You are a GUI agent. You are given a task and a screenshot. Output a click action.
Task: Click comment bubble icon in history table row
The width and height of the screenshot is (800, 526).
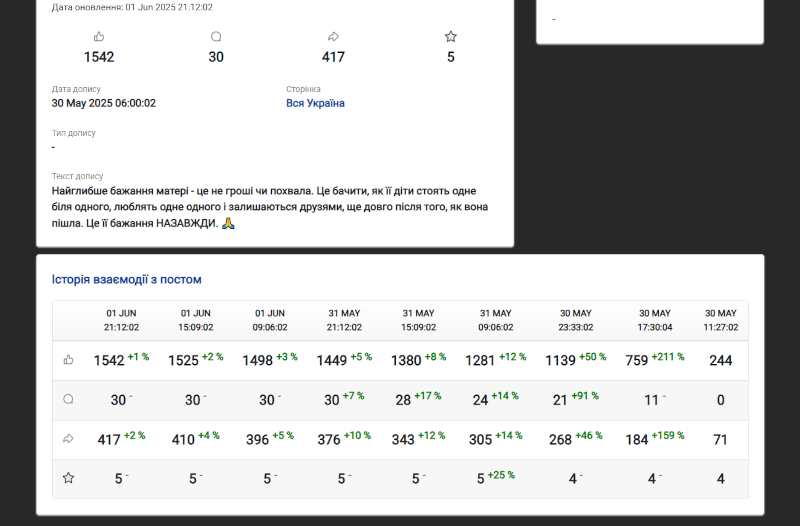pos(69,399)
